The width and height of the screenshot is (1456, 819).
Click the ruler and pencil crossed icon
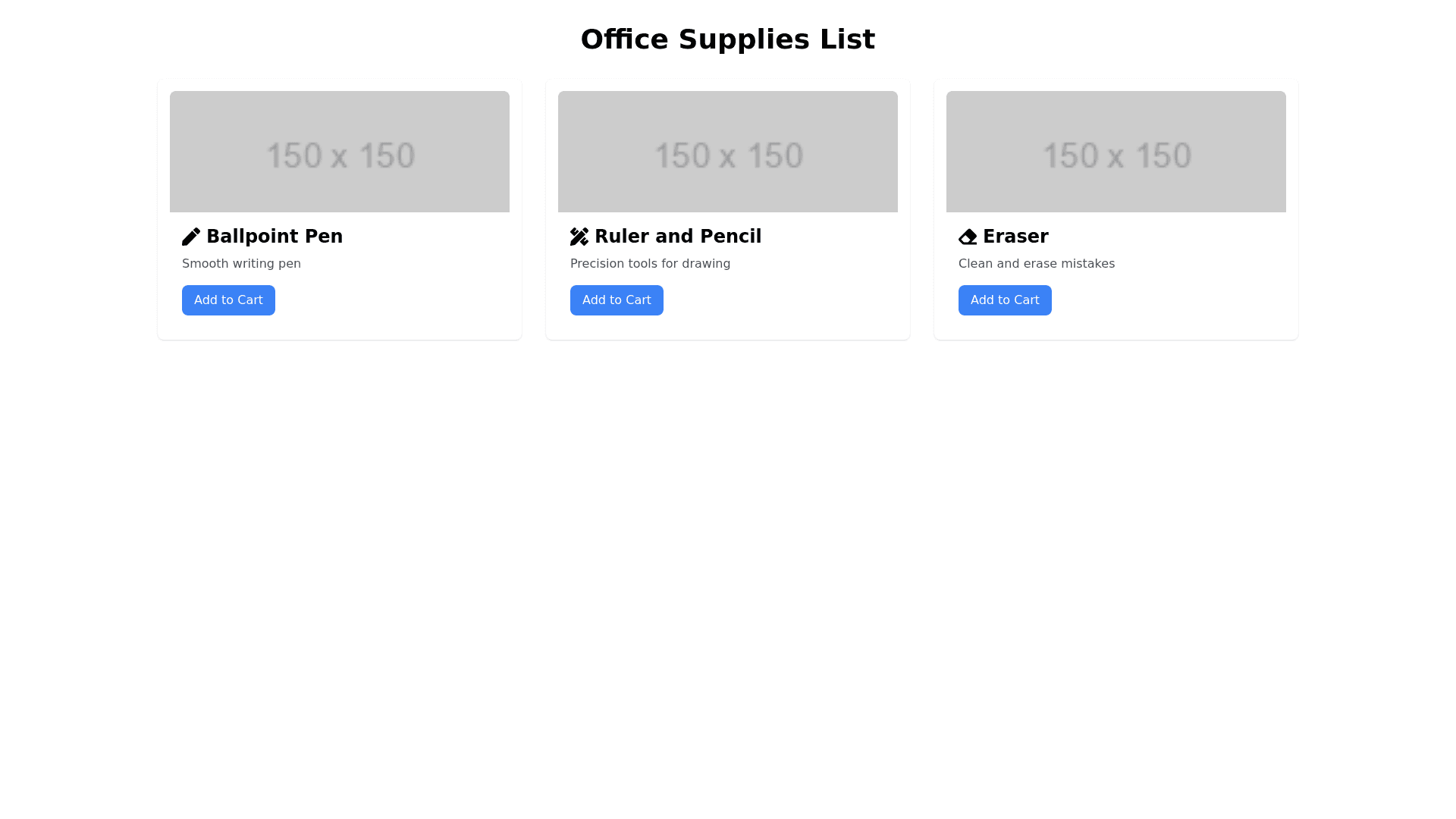pyautogui.click(x=579, y=237)
